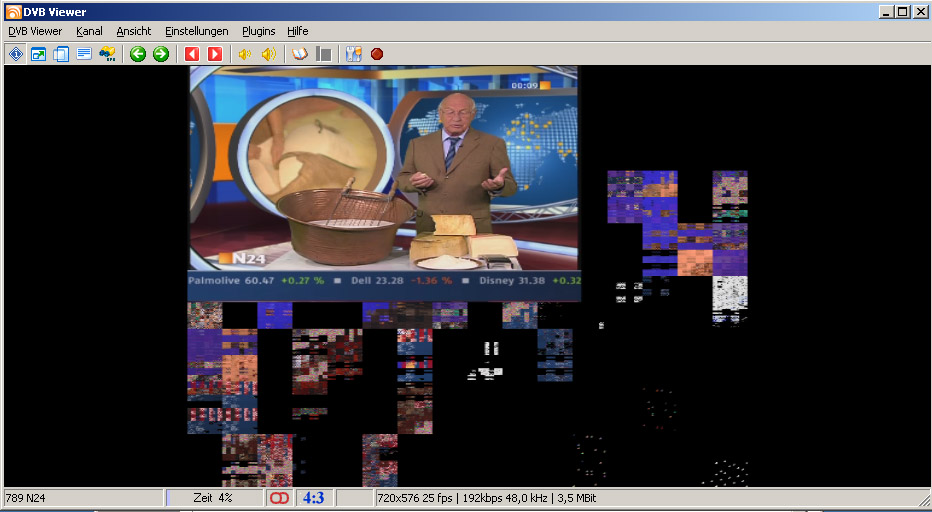Viewport: 932px width, 512px height.
Task: Open the teletext page icon
Action: click(x=84, y=54)
